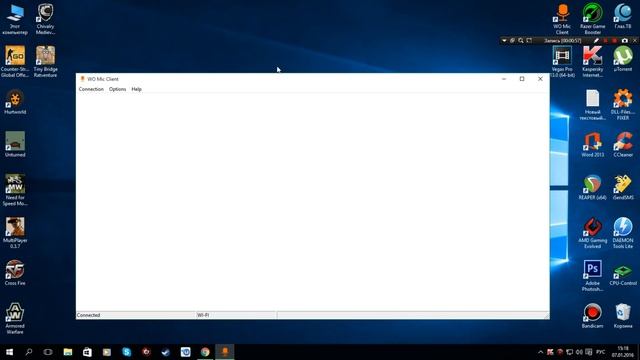Select the Kaspersky Internet Security shortcut

click(593, 61)
